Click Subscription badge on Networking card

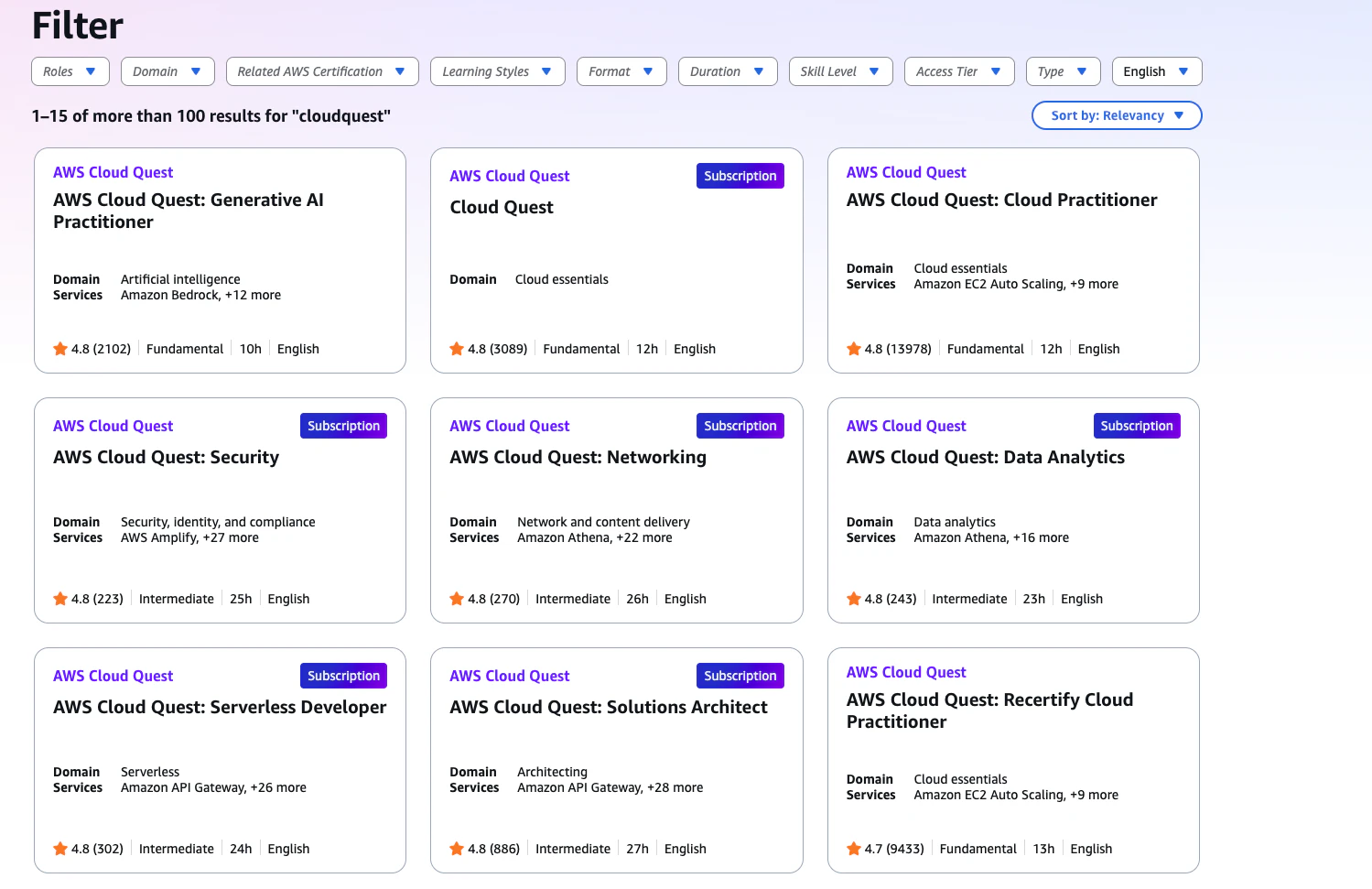coord(740,426)
